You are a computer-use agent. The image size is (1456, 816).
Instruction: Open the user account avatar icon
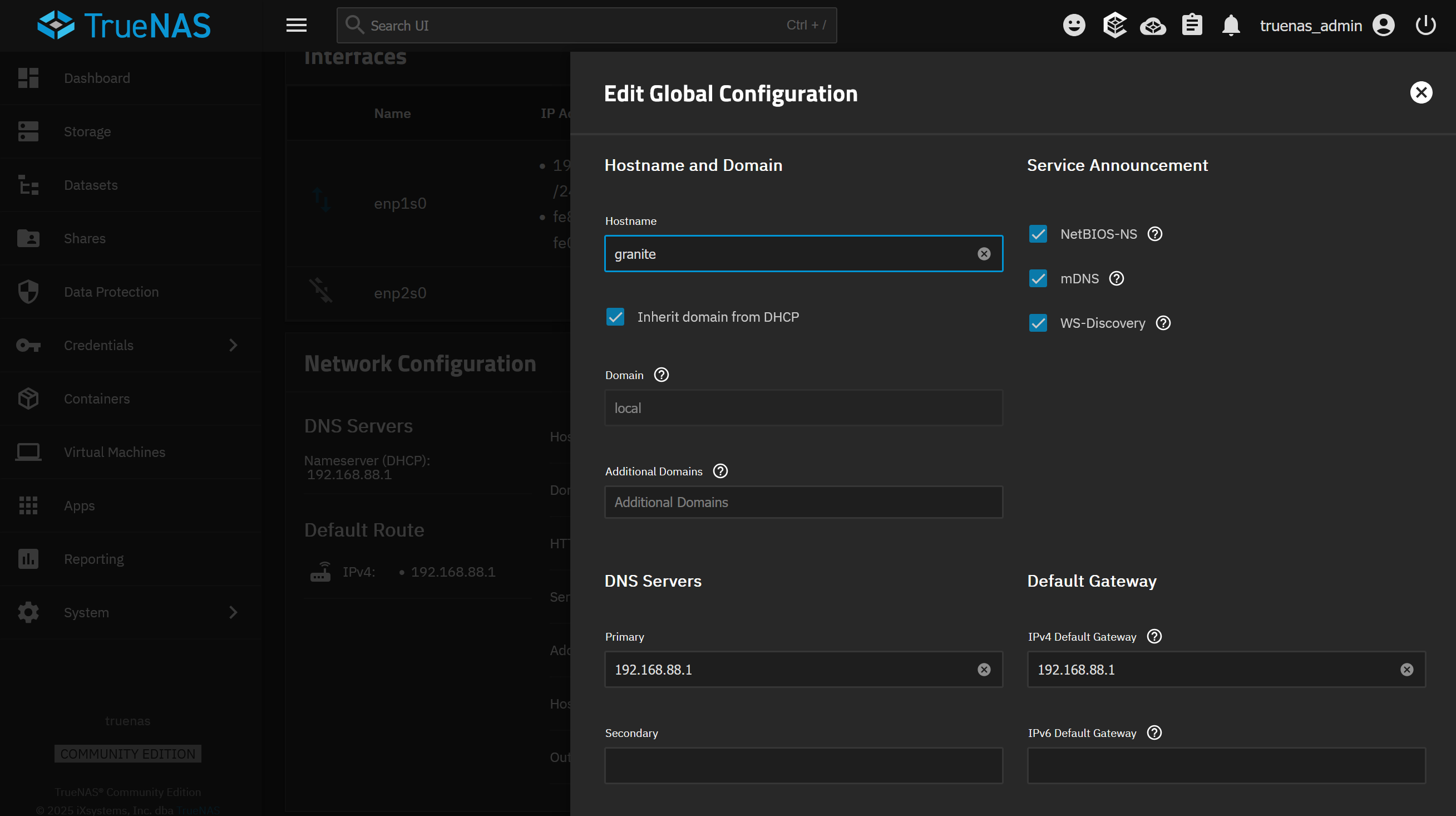point(1383,25)
